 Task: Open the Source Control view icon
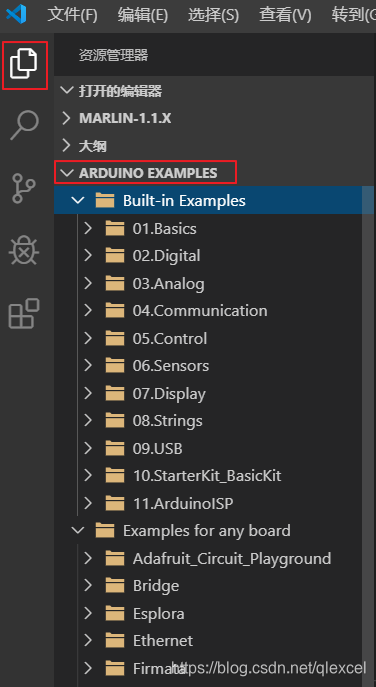(23, 188)
